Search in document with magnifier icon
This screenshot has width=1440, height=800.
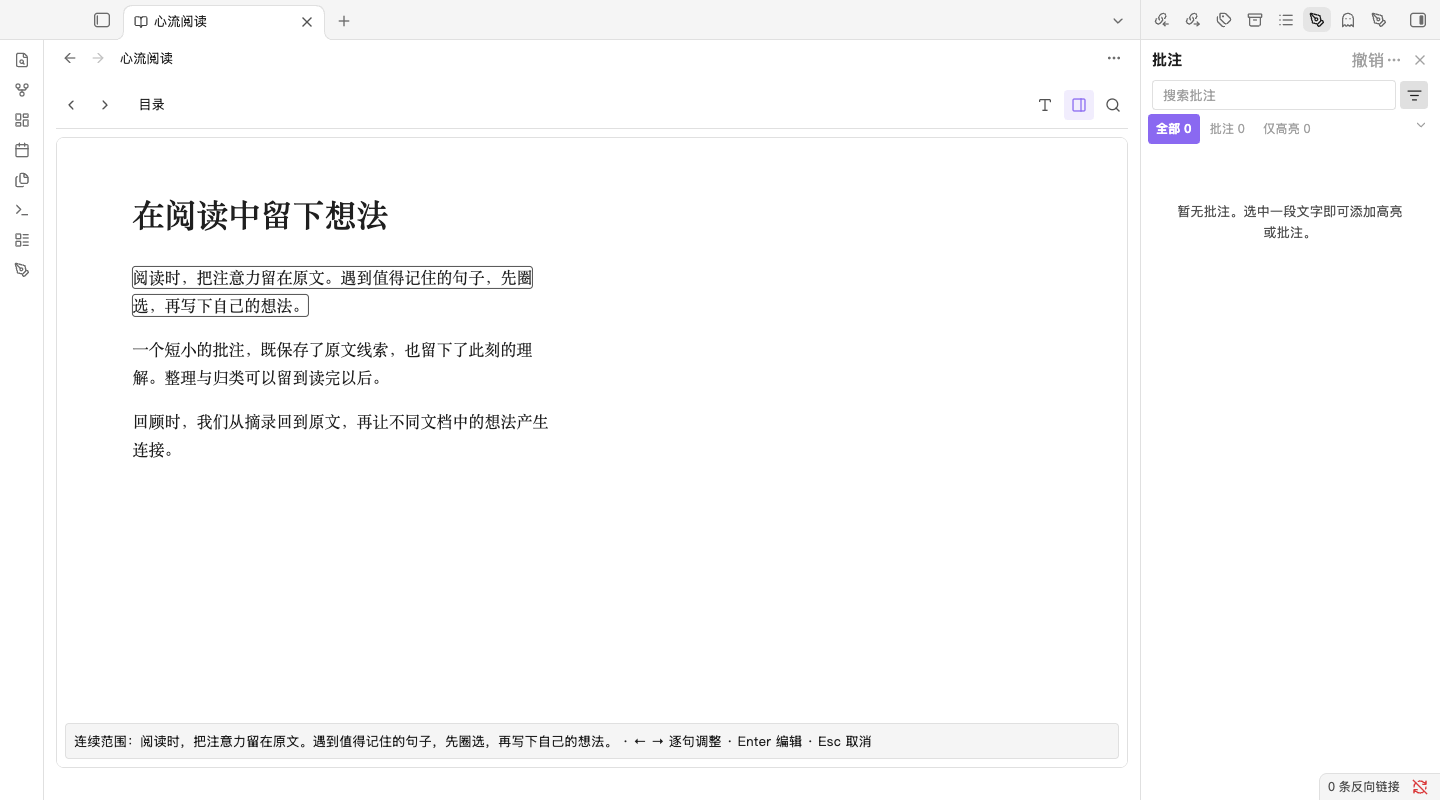(x=1113, y=105)
